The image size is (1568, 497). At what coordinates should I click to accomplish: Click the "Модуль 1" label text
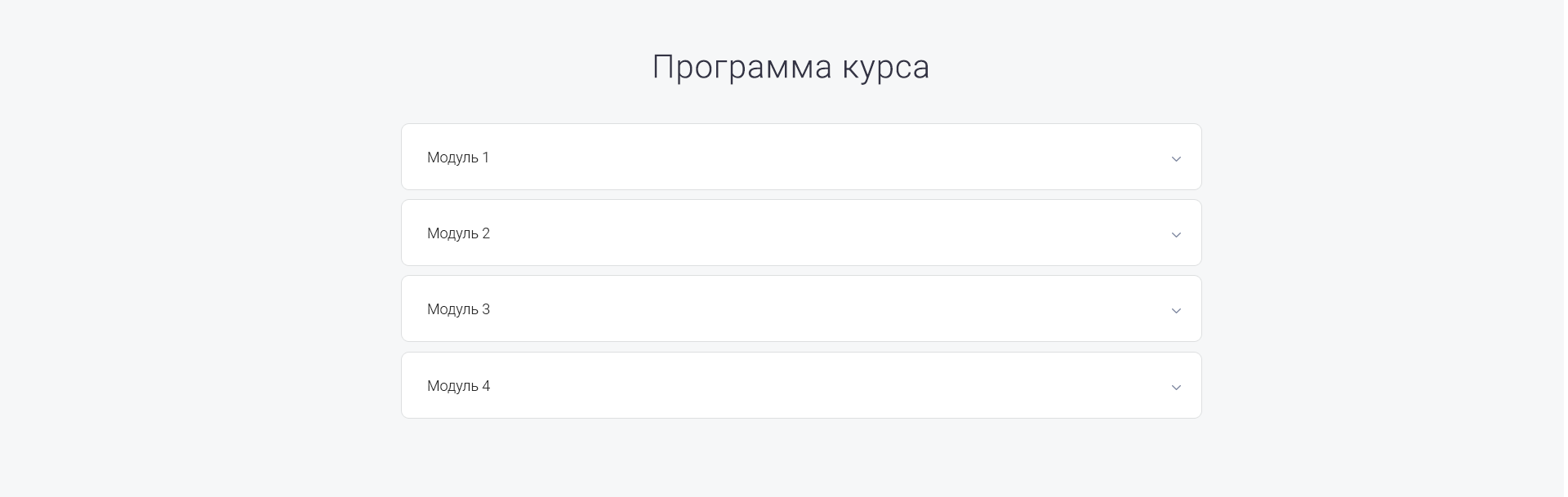(458, 158)
